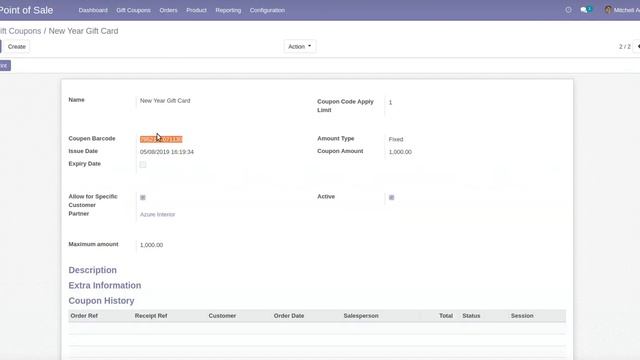This screenshot has height=360, width=640.
Task: Click the Coupon History section heading
Action: (x=101, y=301)
